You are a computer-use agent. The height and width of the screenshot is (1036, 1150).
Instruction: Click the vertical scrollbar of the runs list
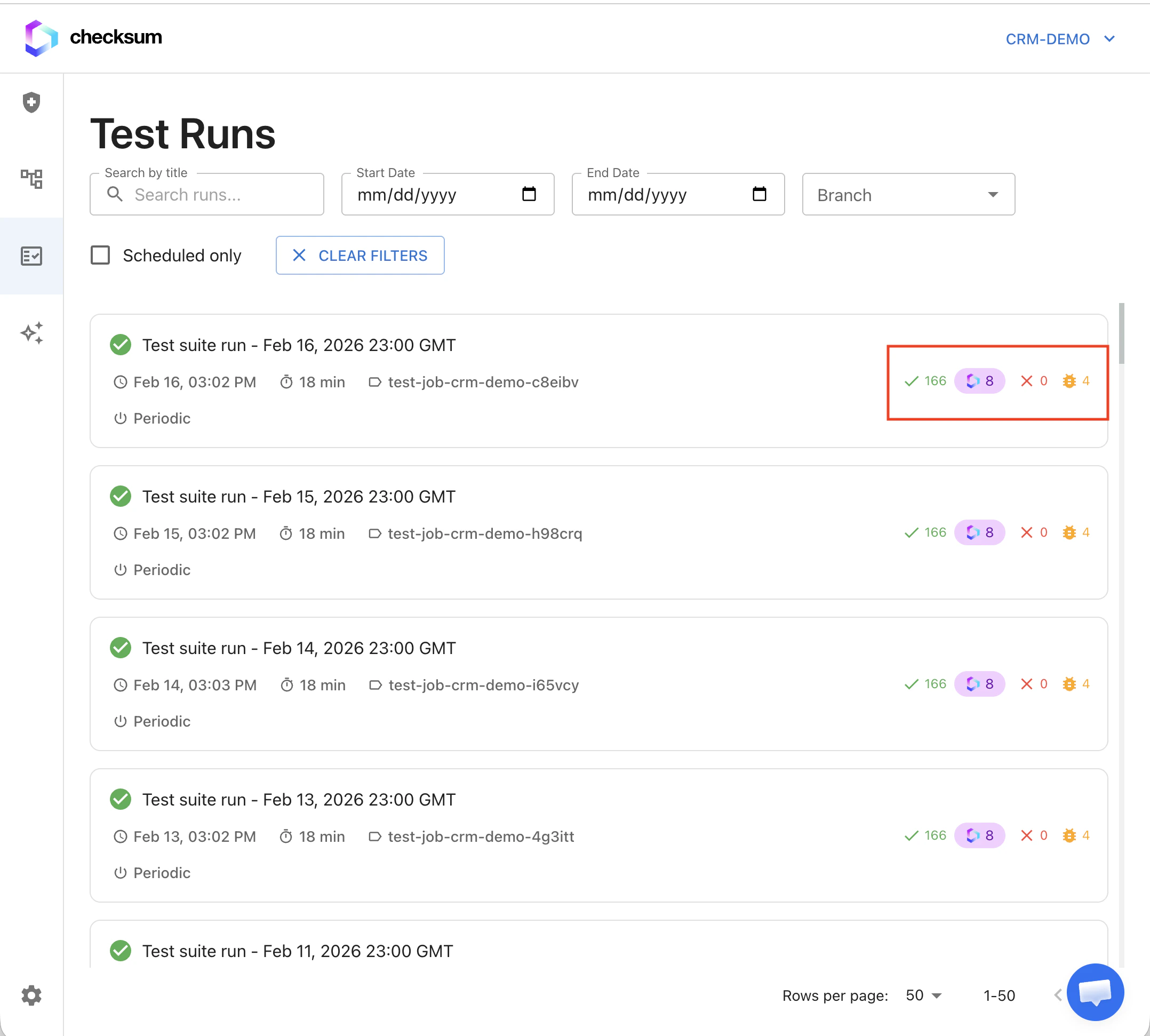(1121, 333)
